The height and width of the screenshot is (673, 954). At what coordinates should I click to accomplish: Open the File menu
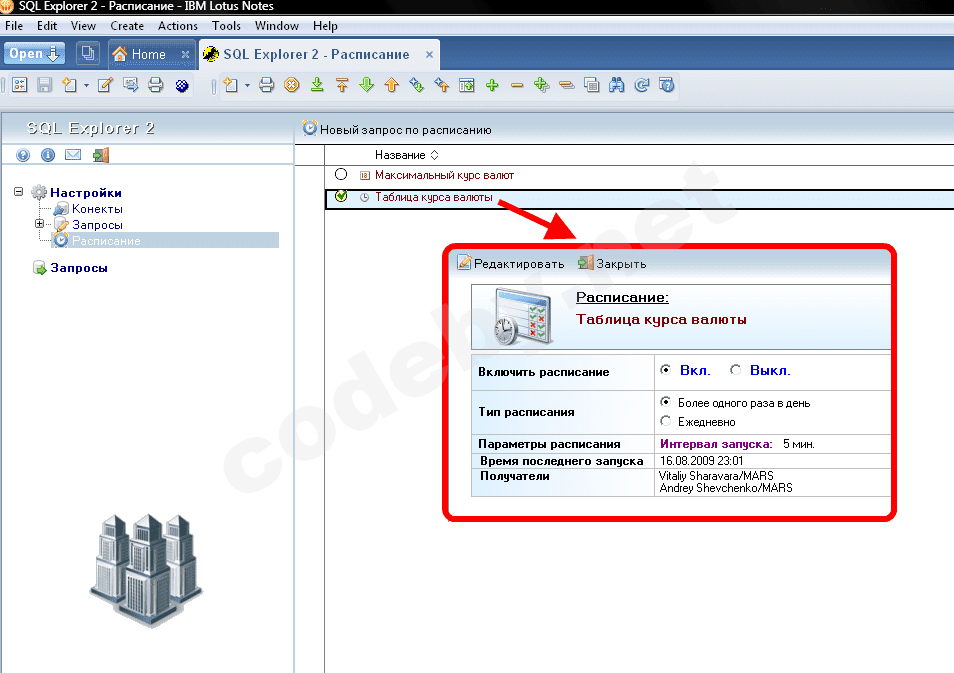coord(14,26)
